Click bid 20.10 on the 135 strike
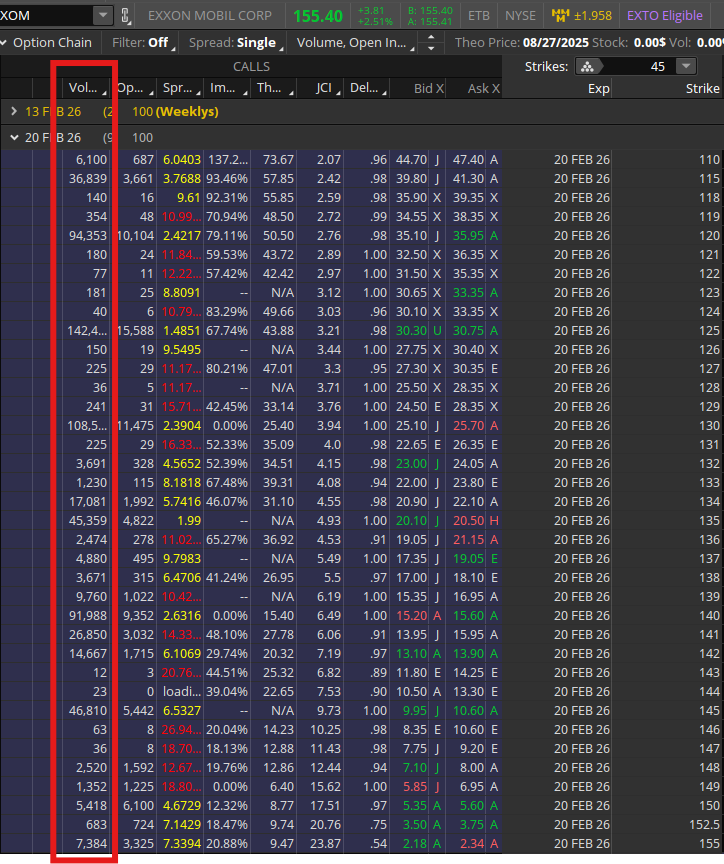 coord(411,521)
